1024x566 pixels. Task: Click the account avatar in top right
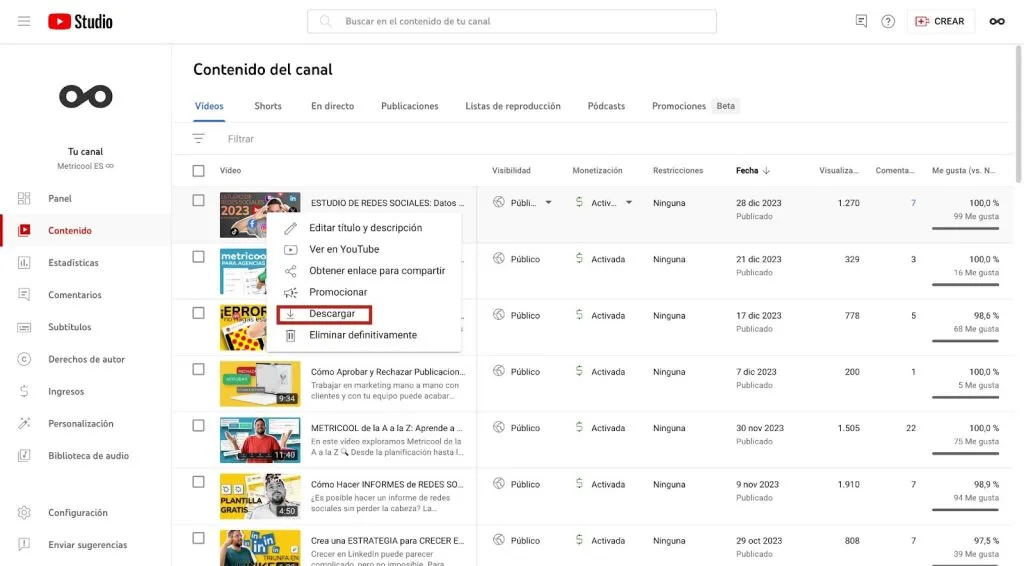[x=996, y=21]
